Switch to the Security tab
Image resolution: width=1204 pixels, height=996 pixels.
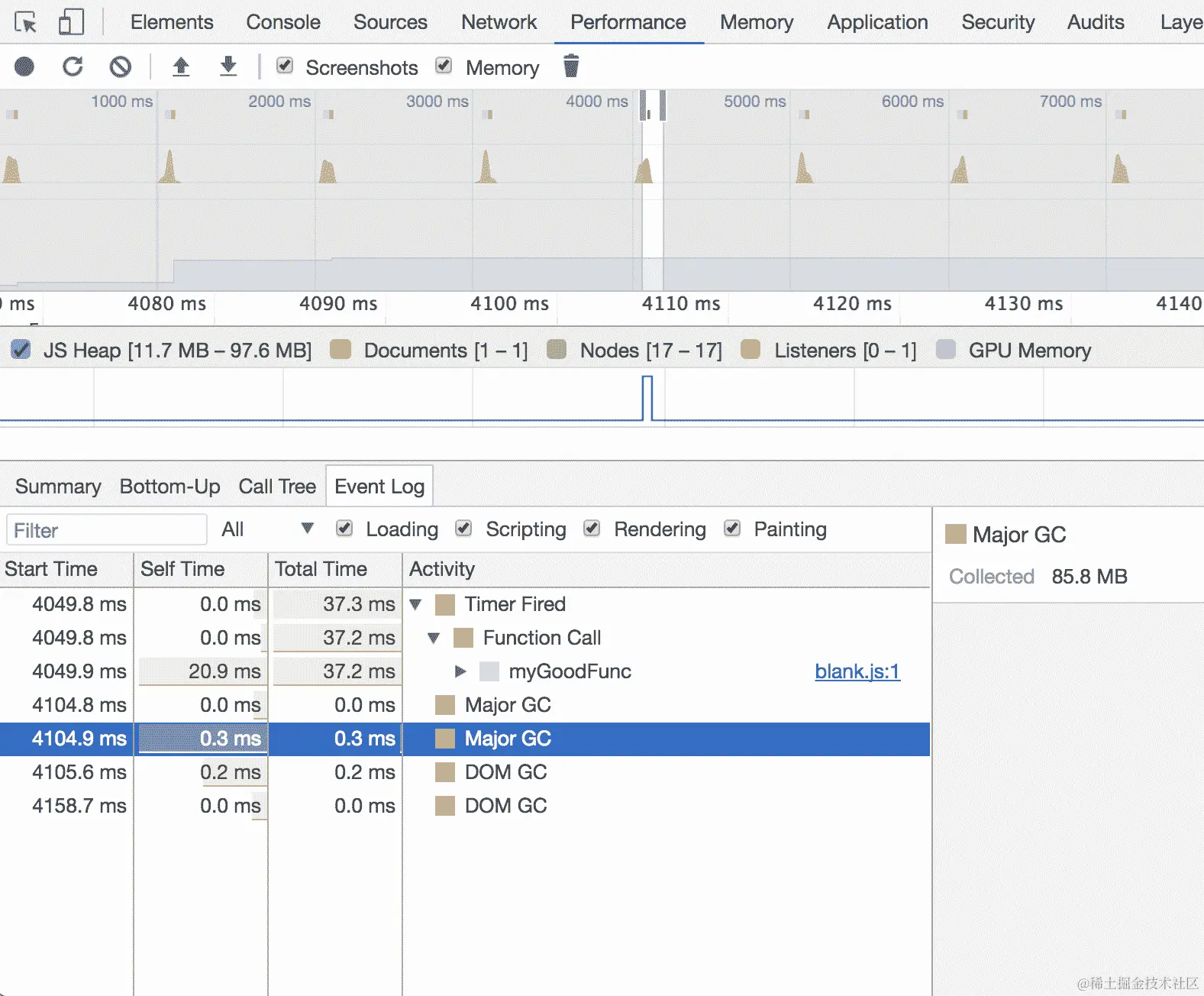point(998,22)
